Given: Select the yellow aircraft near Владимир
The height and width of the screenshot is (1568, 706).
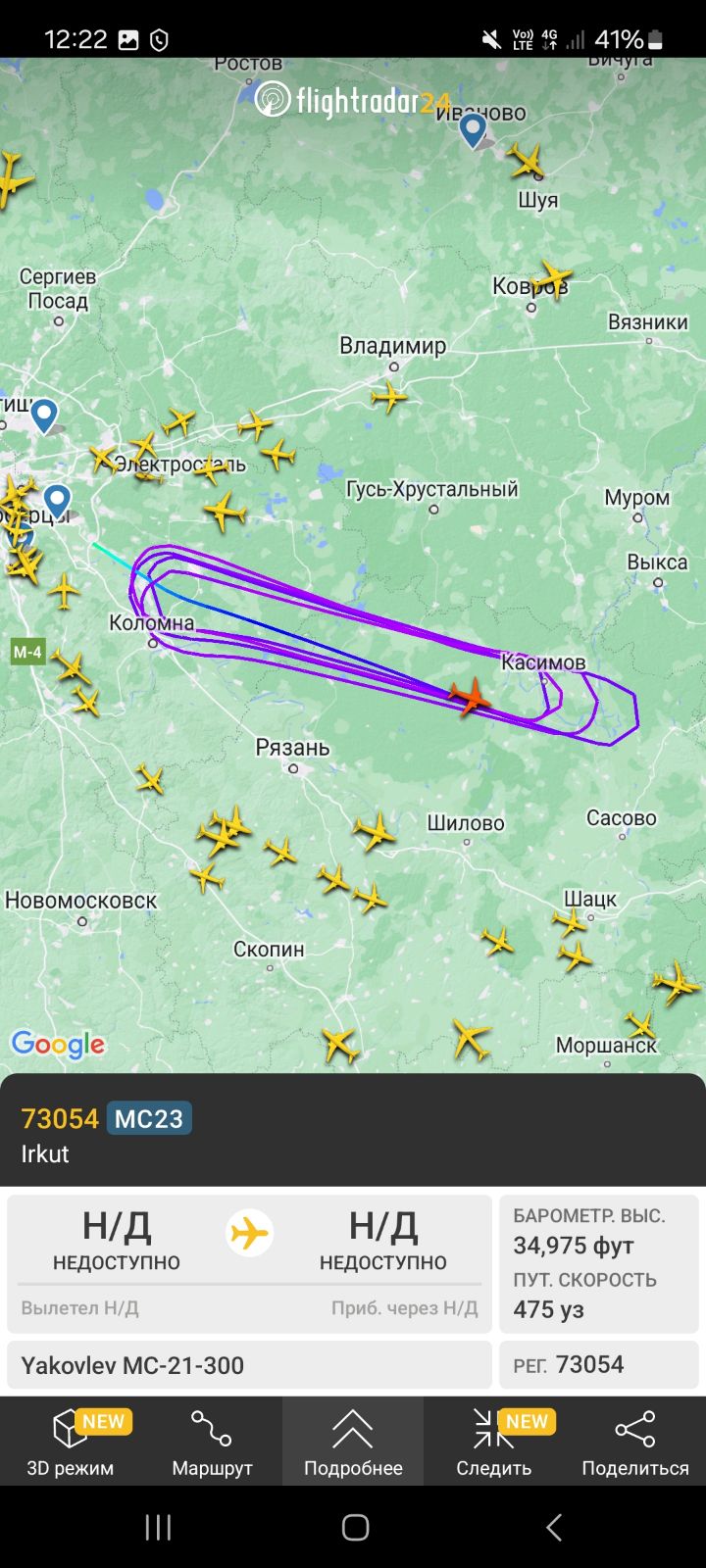Looking at the screenshot, I should coord(389,397).
